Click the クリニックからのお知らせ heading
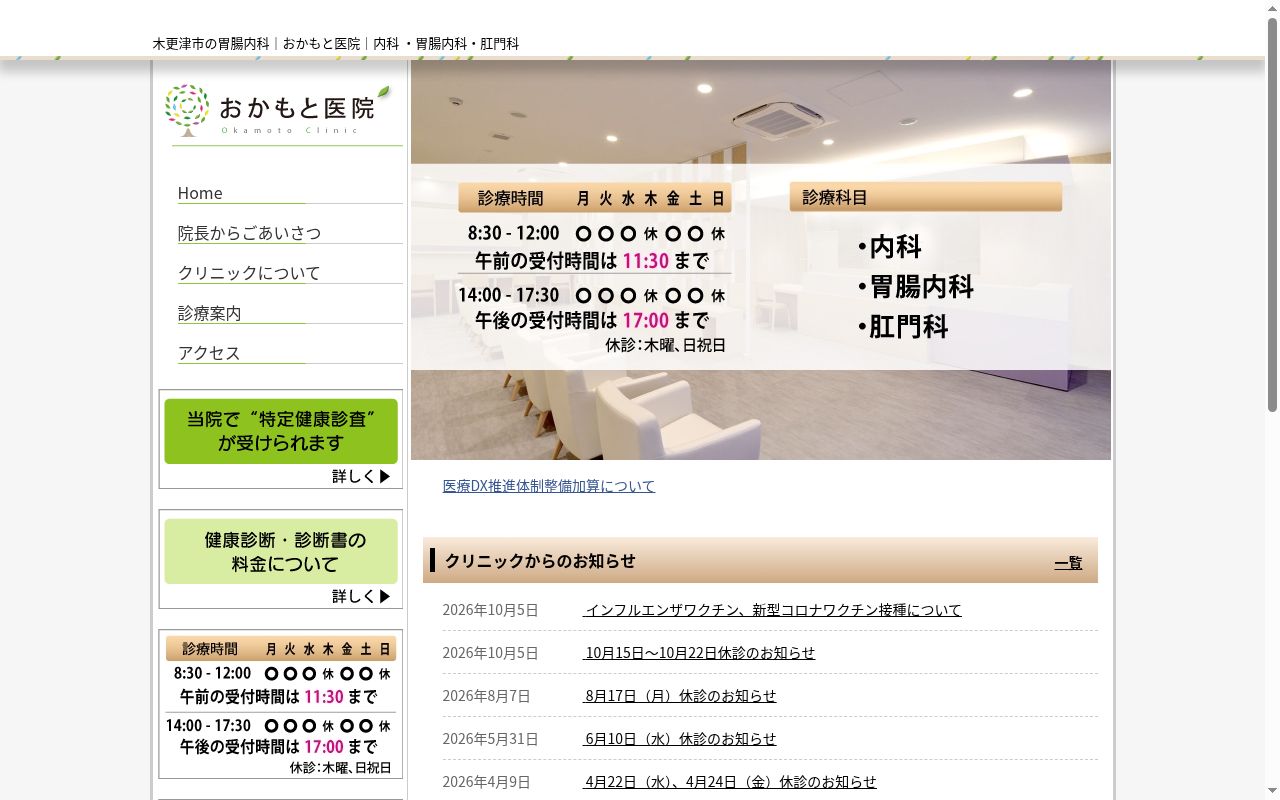 (x=540, y=561)
